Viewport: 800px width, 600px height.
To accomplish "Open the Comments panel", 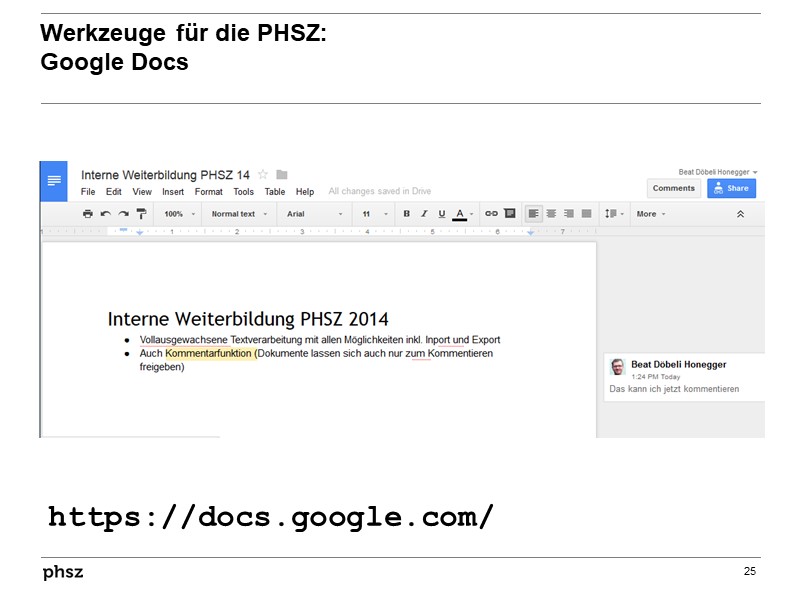I will (x=673, y=188).
